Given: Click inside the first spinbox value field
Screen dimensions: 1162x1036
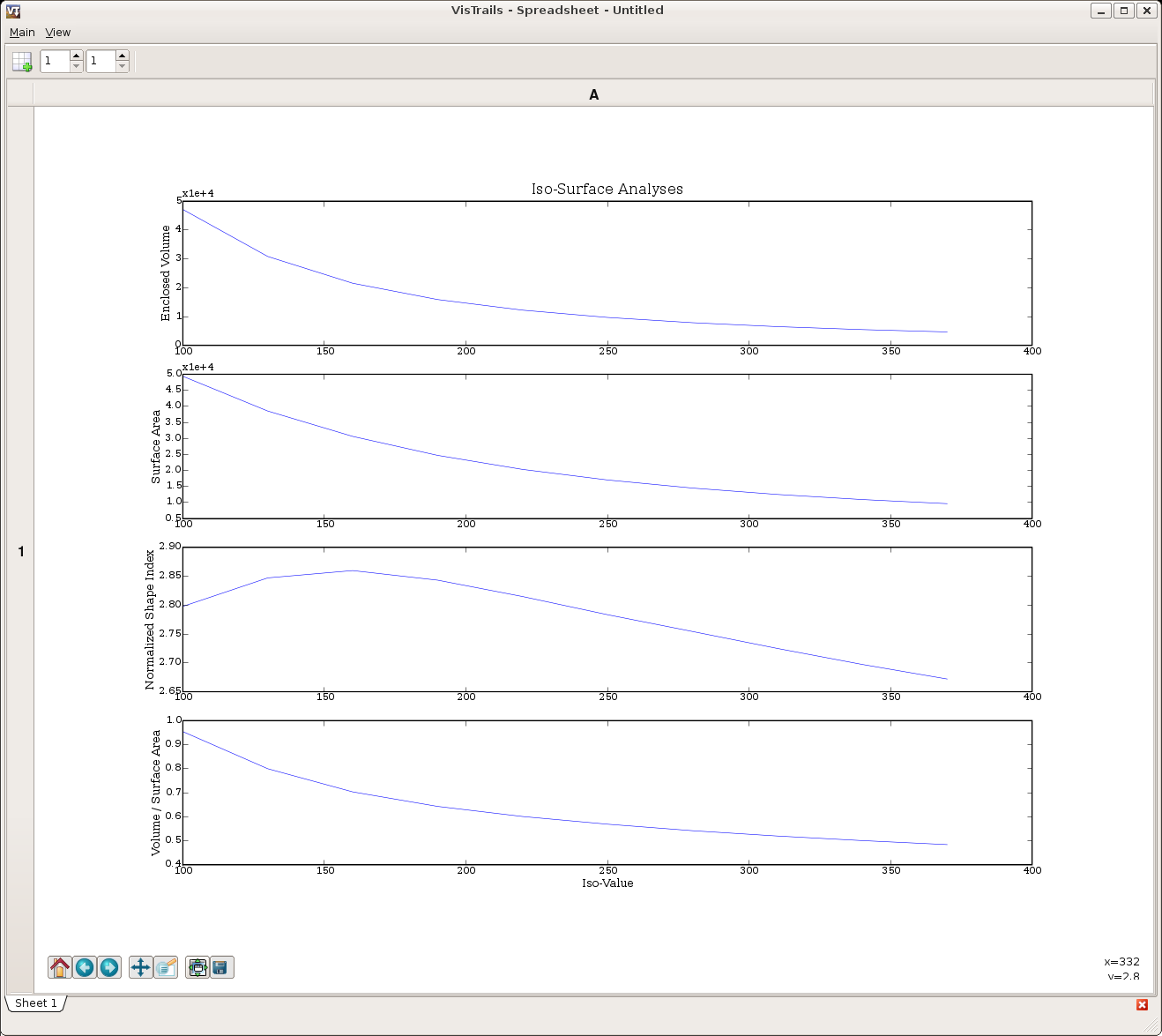Looking at the screenshot, I should pos(55,61).
